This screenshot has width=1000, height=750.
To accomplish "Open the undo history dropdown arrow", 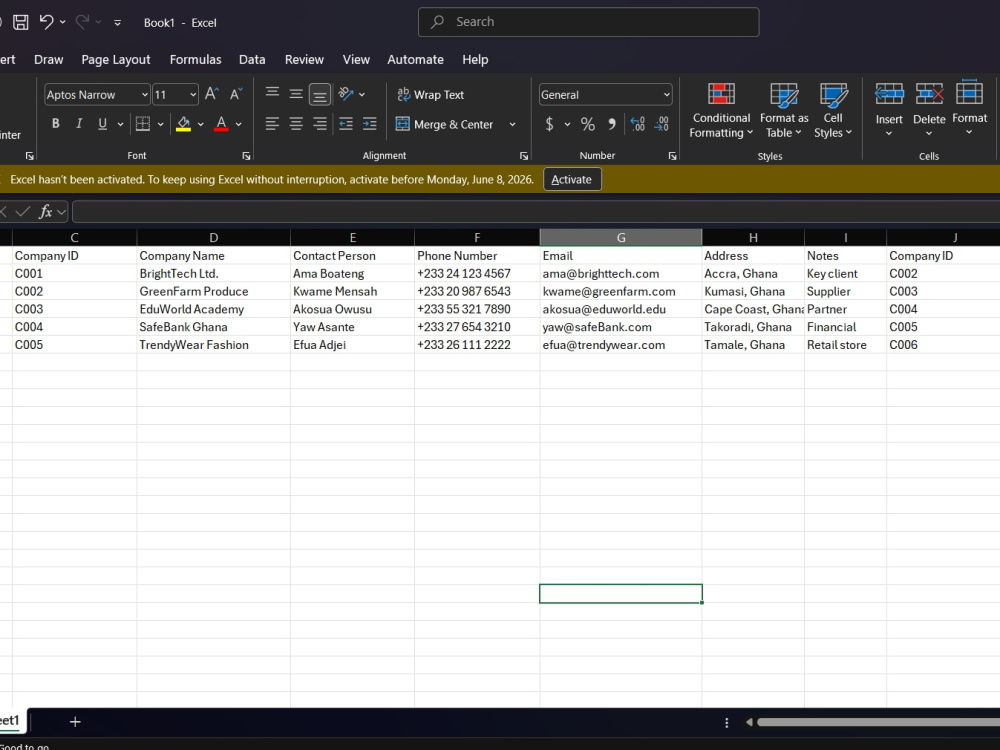I will click(62, 22).
